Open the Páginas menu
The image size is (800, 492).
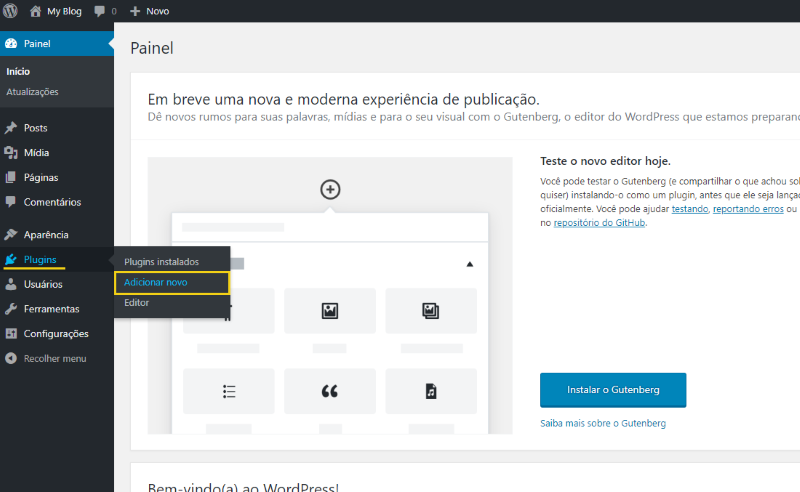click(41, 177)
